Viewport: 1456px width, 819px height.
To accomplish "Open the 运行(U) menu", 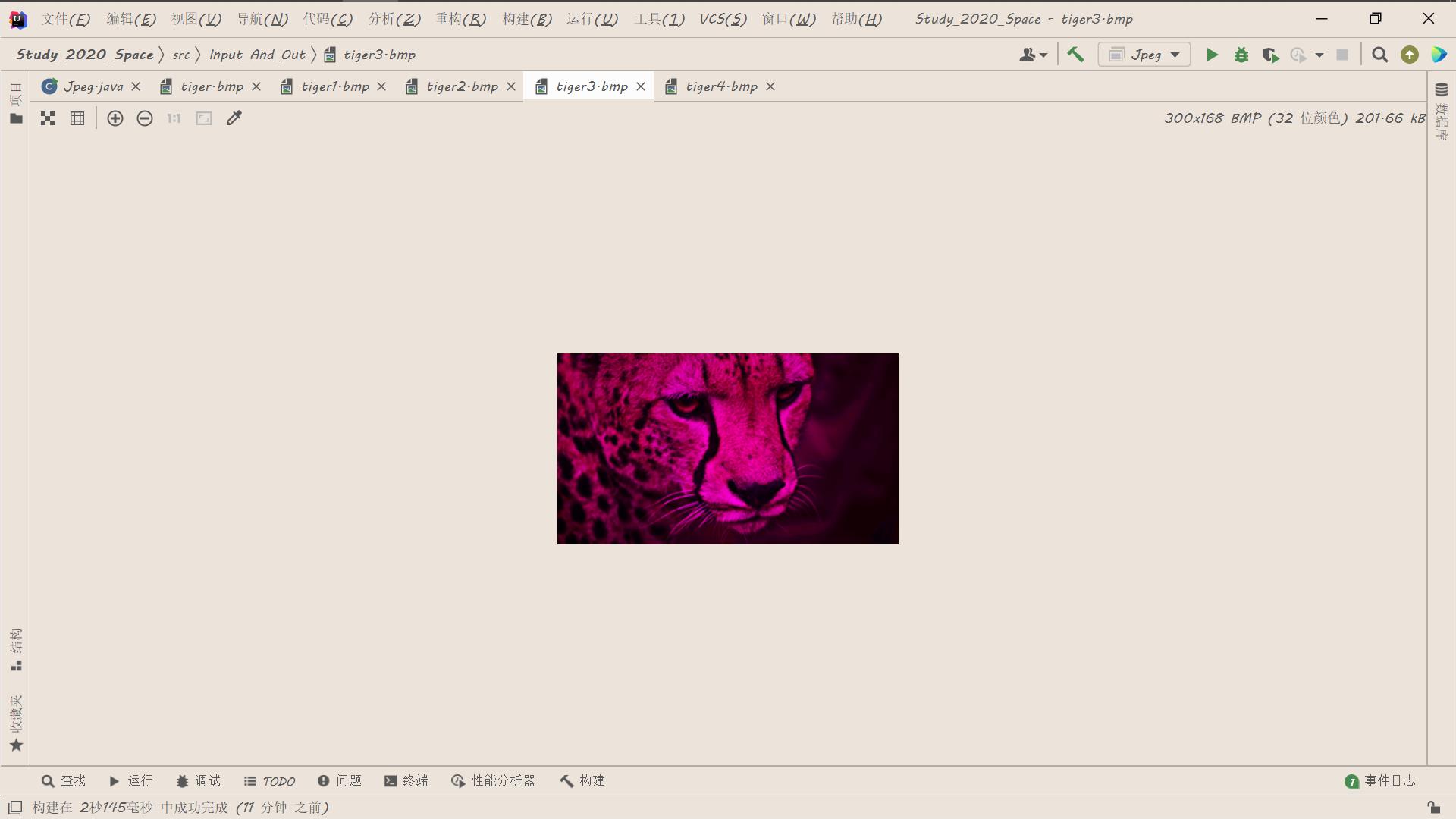I will coord(592,19).
